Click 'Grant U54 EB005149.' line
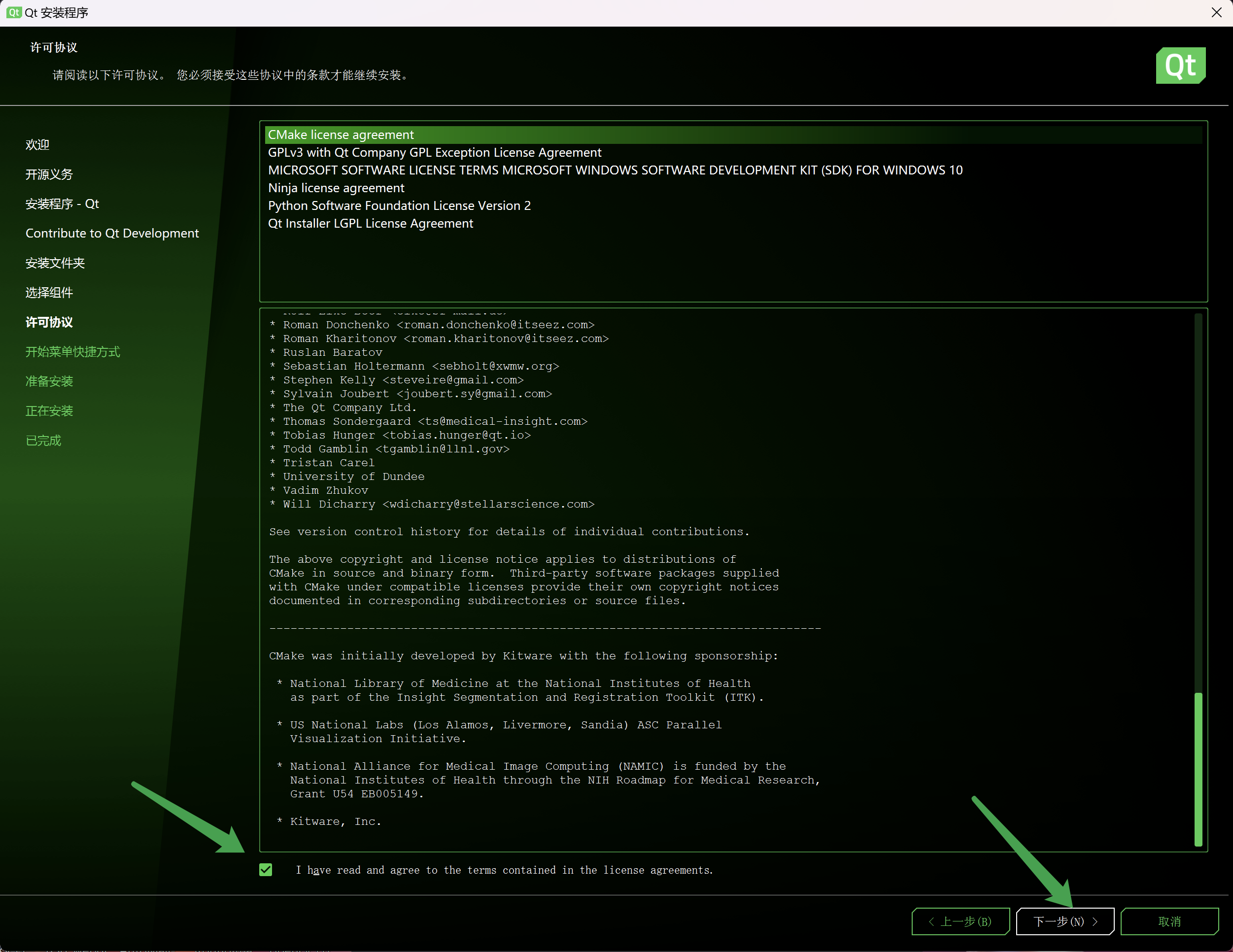Screen dimensions: 1233x952 click(357, 794)
